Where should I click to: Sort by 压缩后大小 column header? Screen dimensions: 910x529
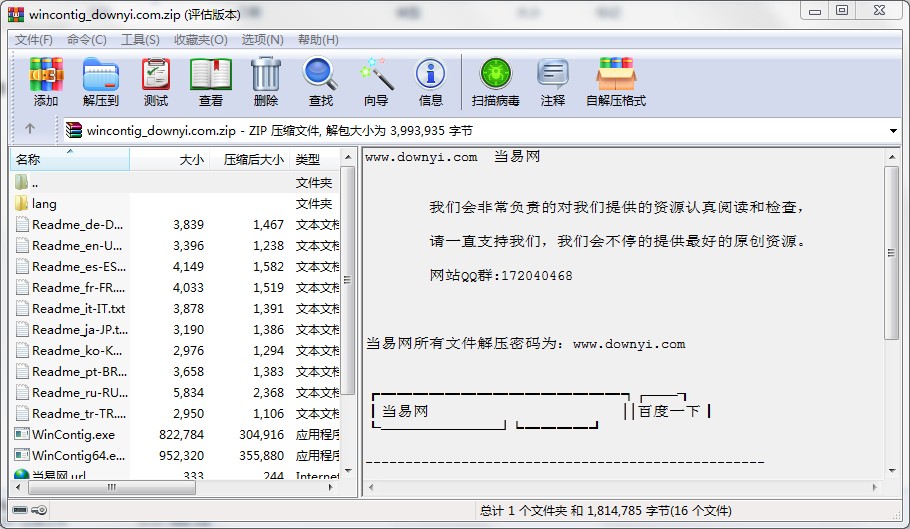(253, 160)
